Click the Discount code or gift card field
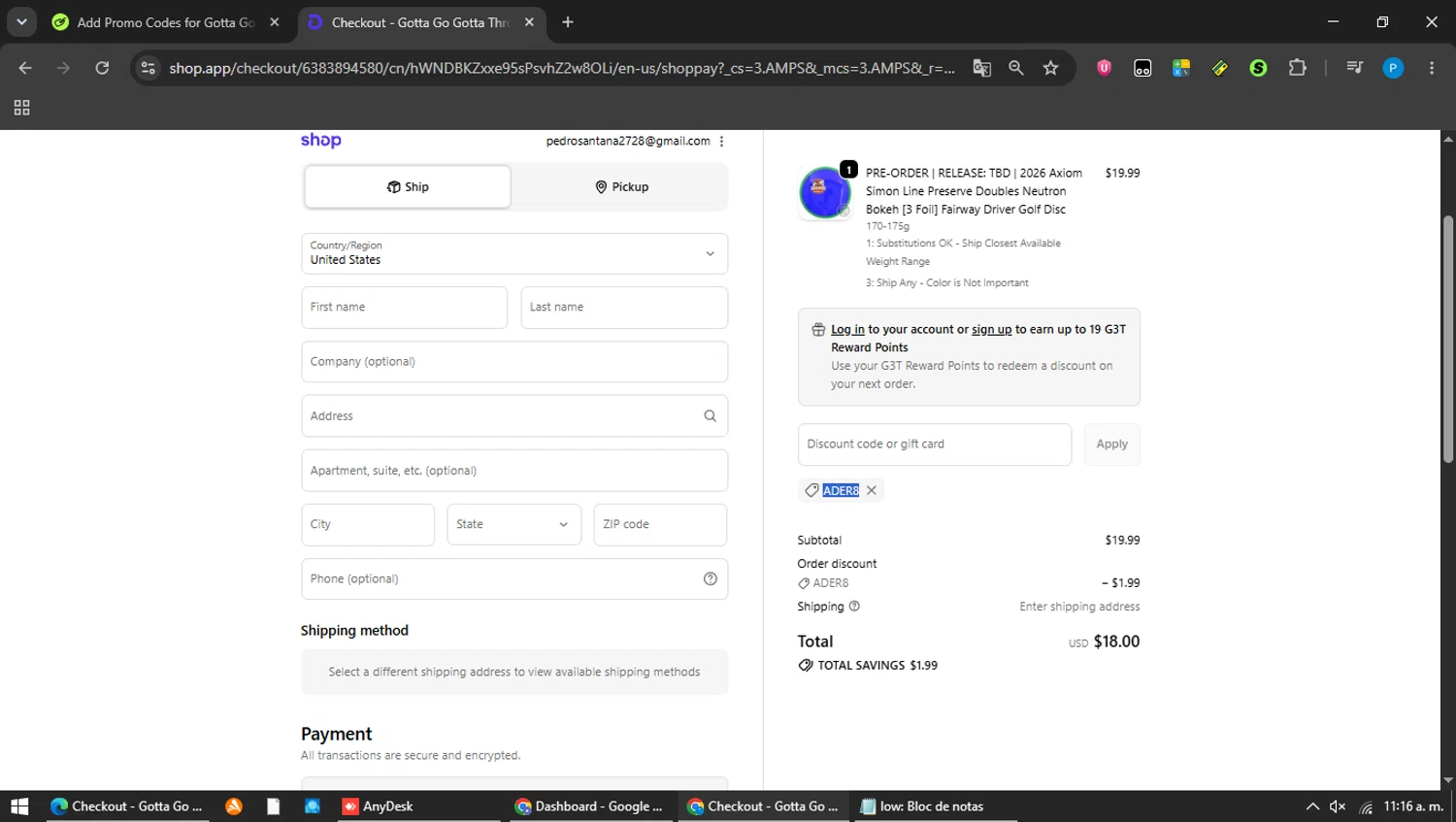This screenshot has height=822, width=1456. 935,444
